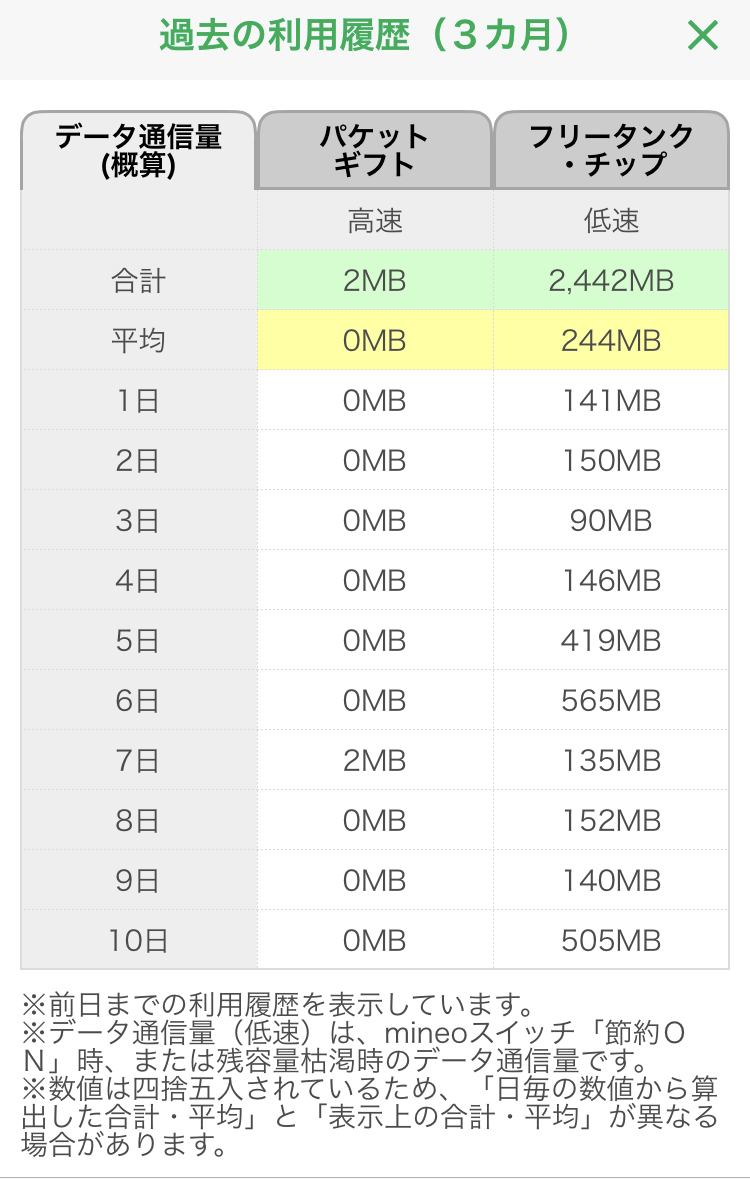Select the データ通信量(概算) tab

point(138,150)
